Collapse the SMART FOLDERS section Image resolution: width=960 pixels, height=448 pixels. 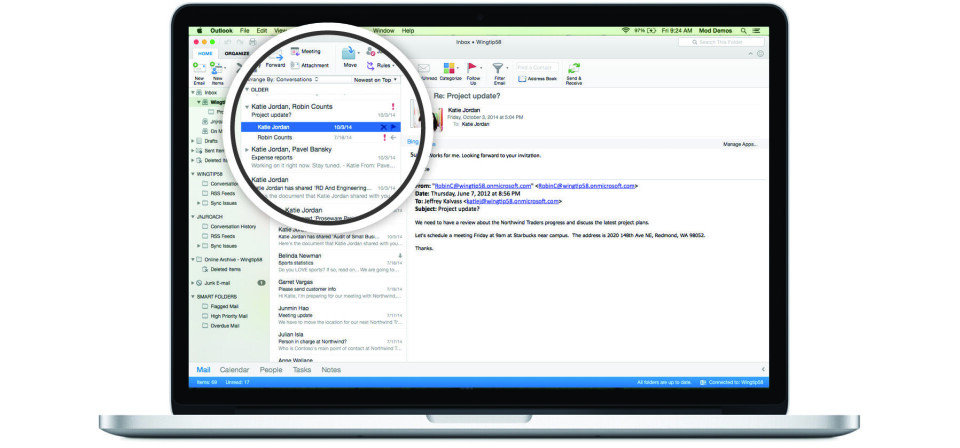[x=193, y=297]
